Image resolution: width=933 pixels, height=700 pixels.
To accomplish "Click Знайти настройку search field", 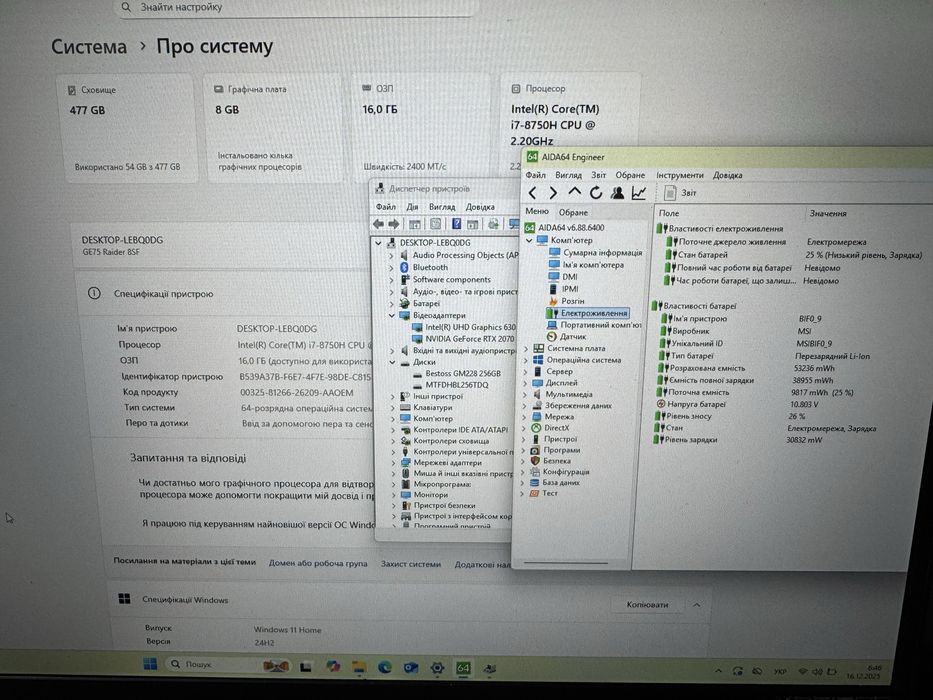I will (296, 8).
